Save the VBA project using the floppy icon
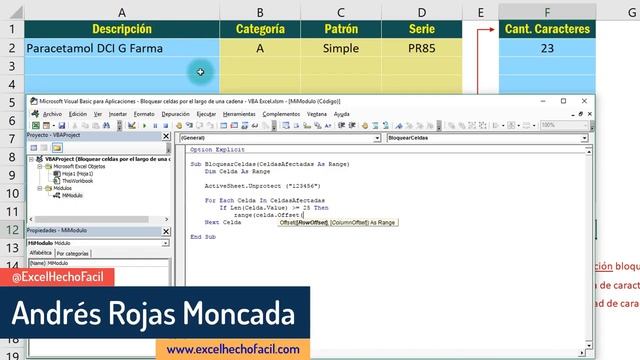Image resolution: width=640 pixels, height=360 pixels. (62, 125)
